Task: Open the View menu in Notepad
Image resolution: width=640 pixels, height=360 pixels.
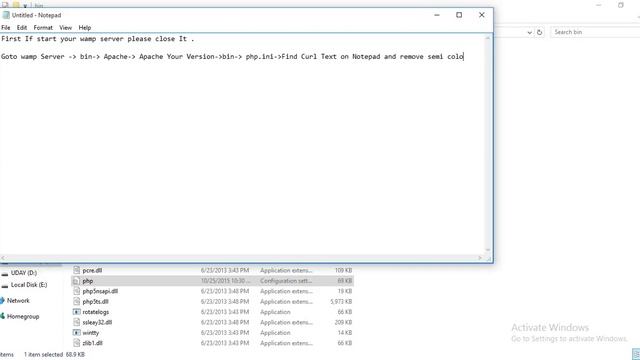Action: 65,28
